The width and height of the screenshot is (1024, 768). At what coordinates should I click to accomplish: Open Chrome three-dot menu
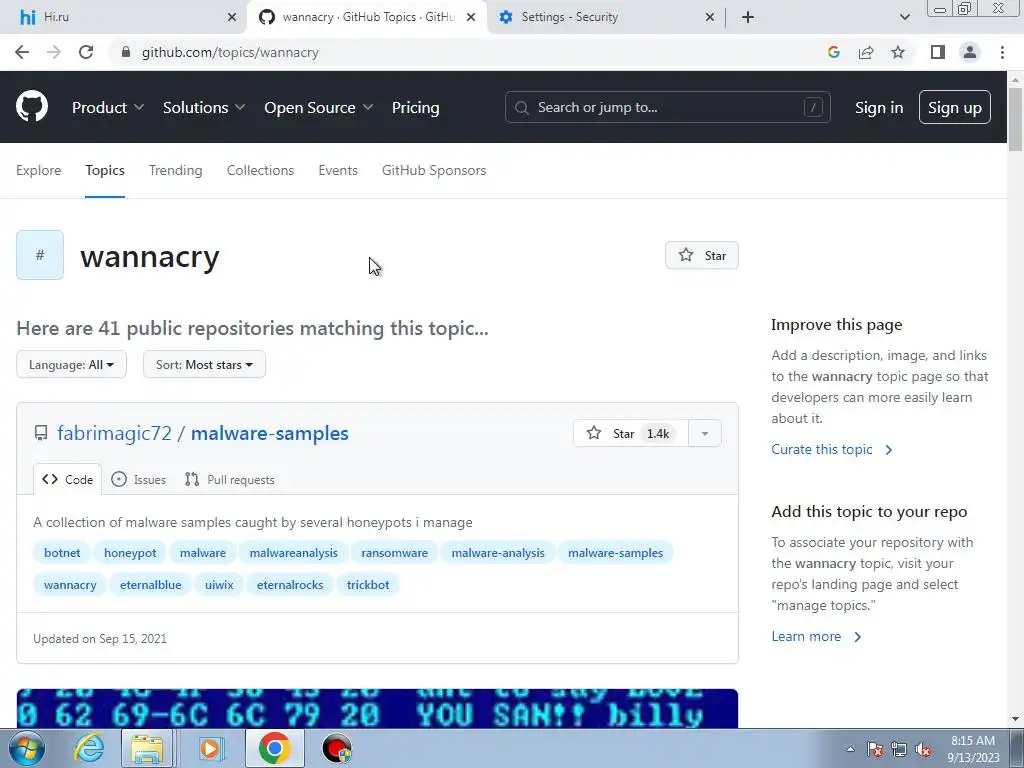click(1002, 52)
